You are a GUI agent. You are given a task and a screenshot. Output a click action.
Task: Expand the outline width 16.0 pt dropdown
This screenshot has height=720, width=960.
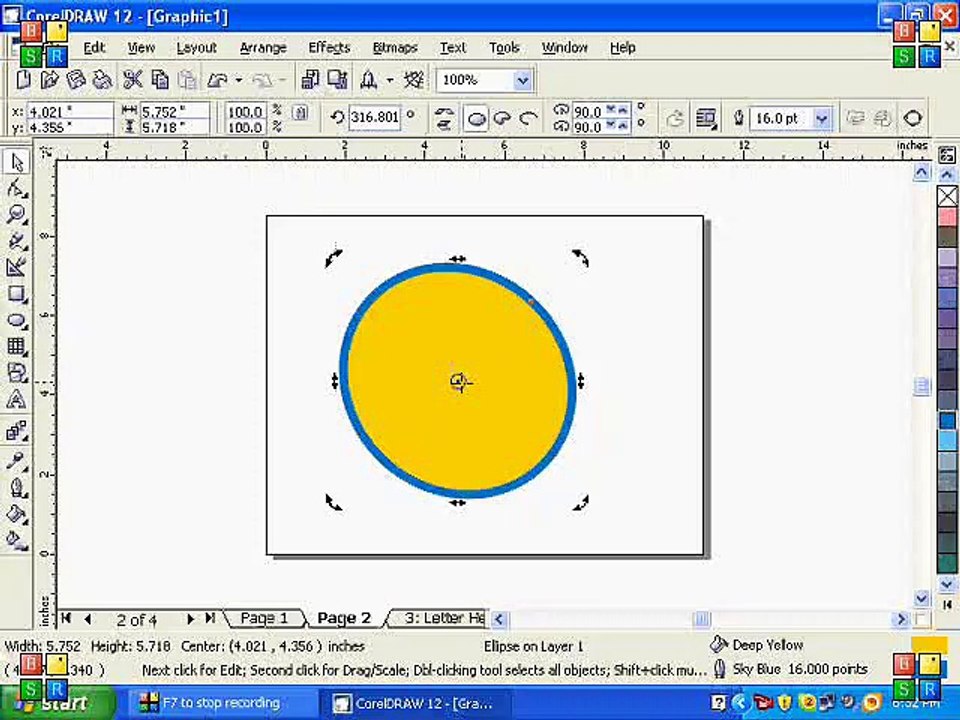[822, 118]
